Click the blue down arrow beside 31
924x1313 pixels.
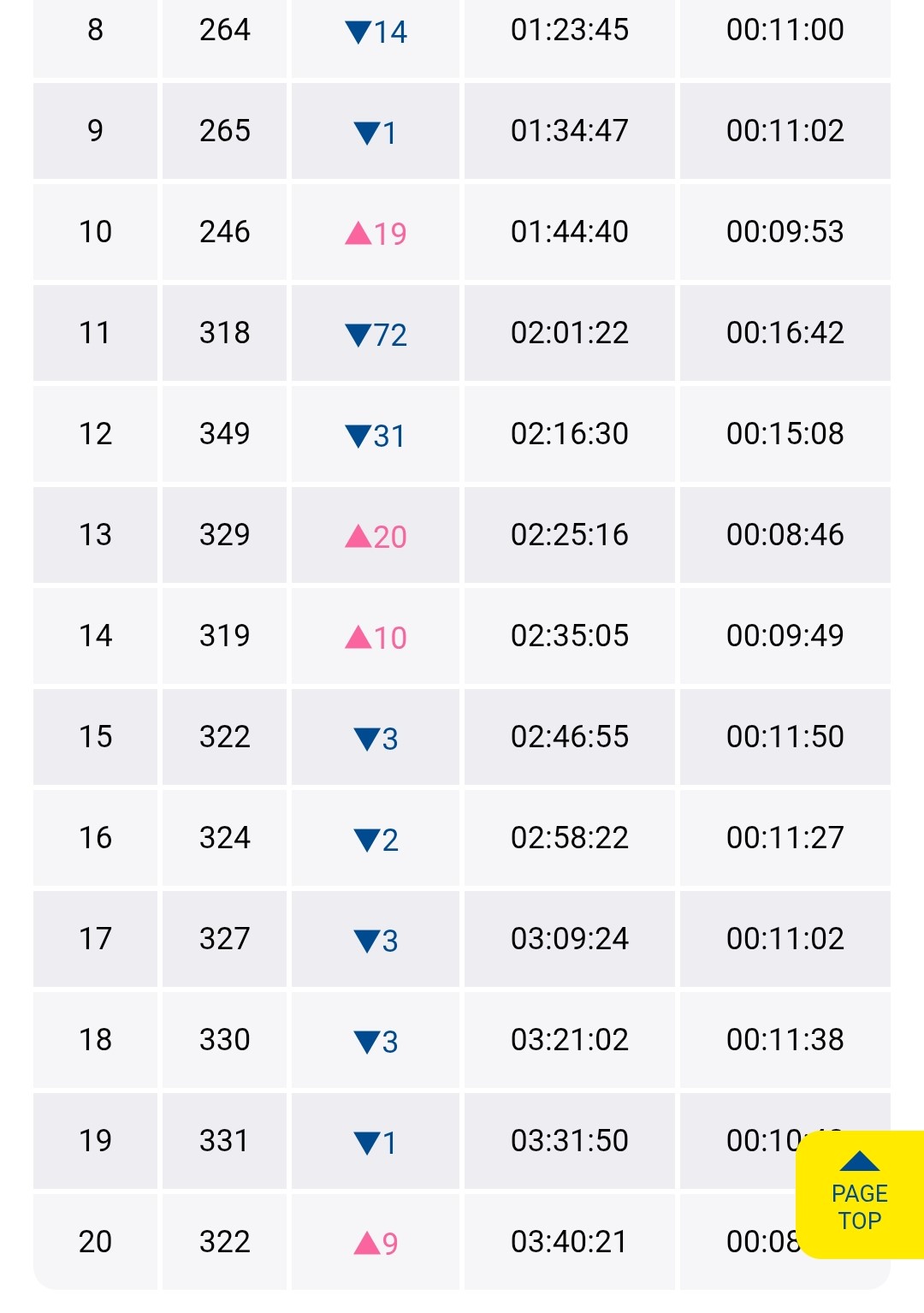(x=358, y=436)
